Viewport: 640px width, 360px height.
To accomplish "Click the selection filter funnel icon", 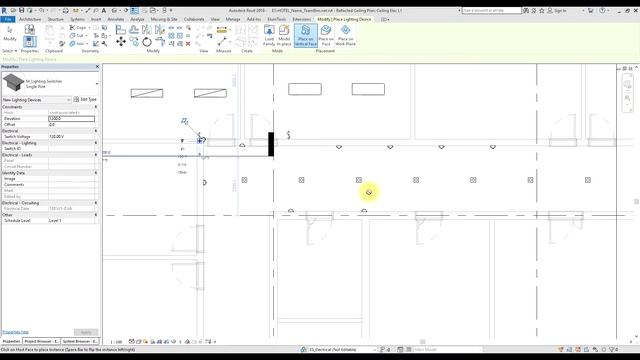I will tap(613, 349).
